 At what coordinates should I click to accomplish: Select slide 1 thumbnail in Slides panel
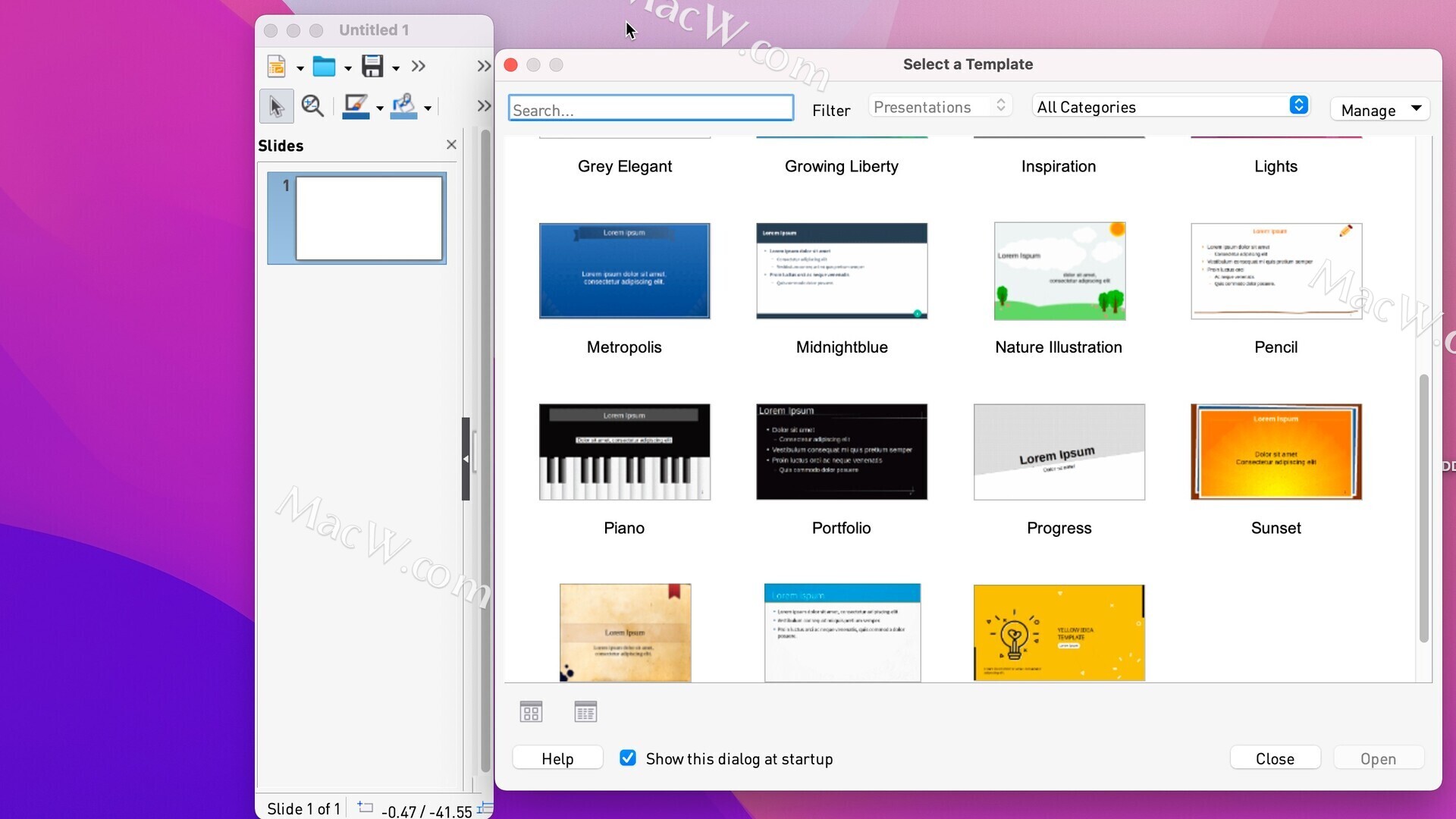tap(357, 218)
